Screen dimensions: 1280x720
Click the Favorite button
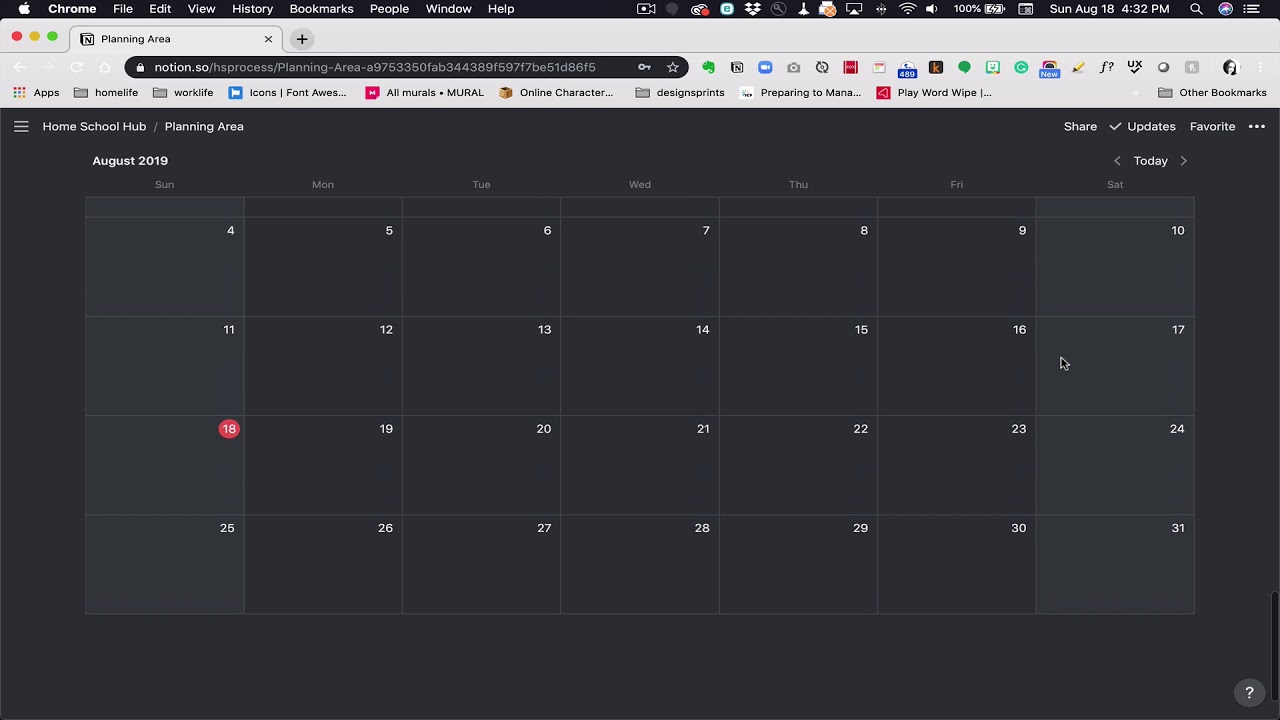point(1212,127)
